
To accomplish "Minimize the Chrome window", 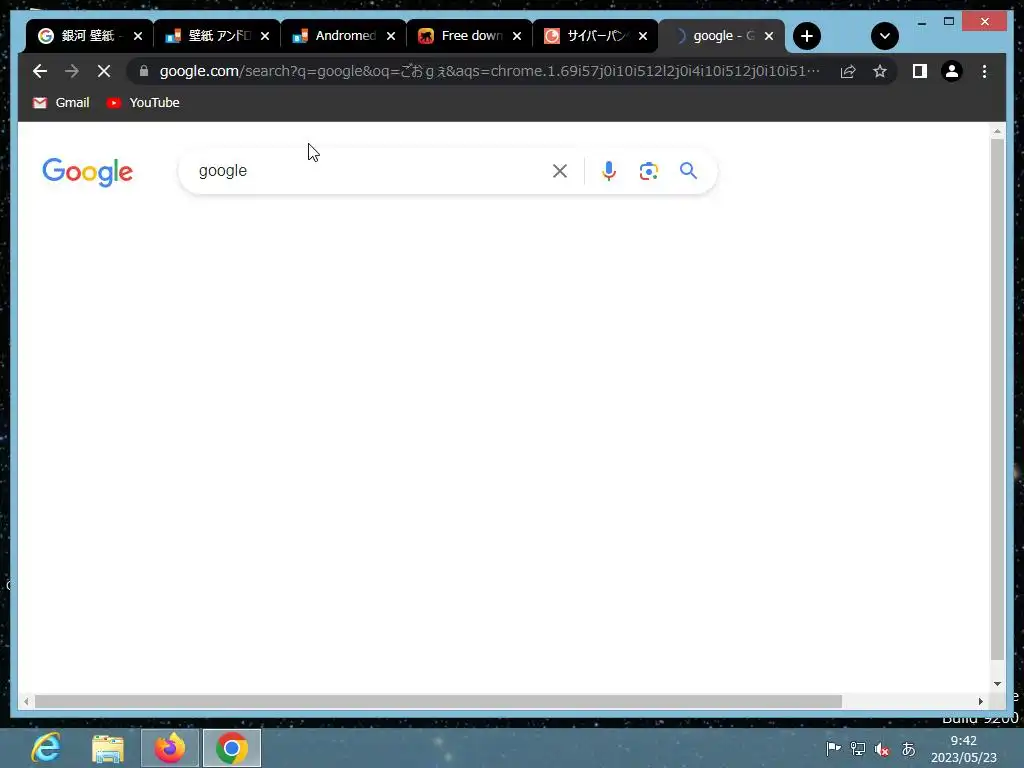I will click(921, 22).
